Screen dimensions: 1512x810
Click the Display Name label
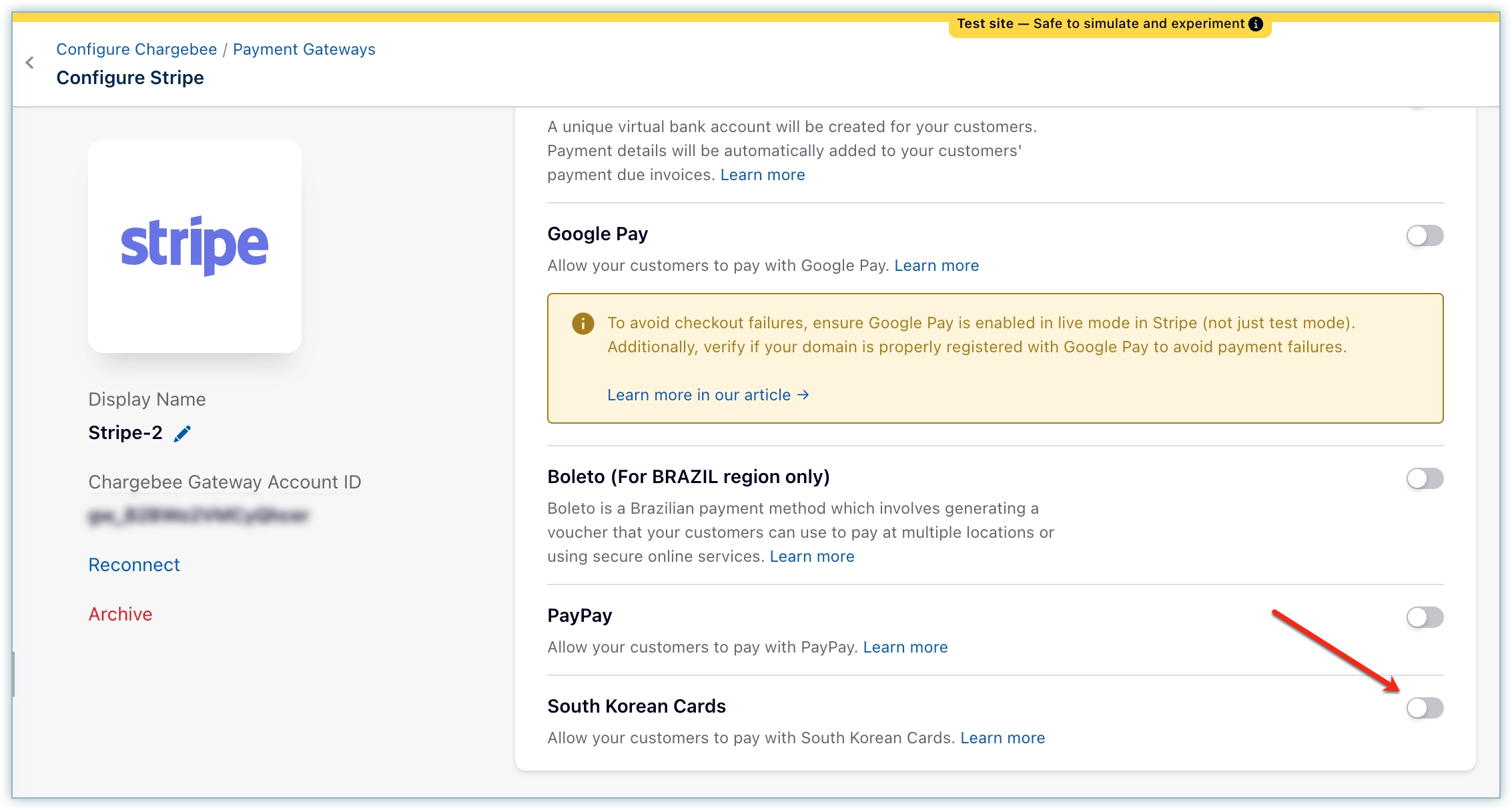pos(147,400)
